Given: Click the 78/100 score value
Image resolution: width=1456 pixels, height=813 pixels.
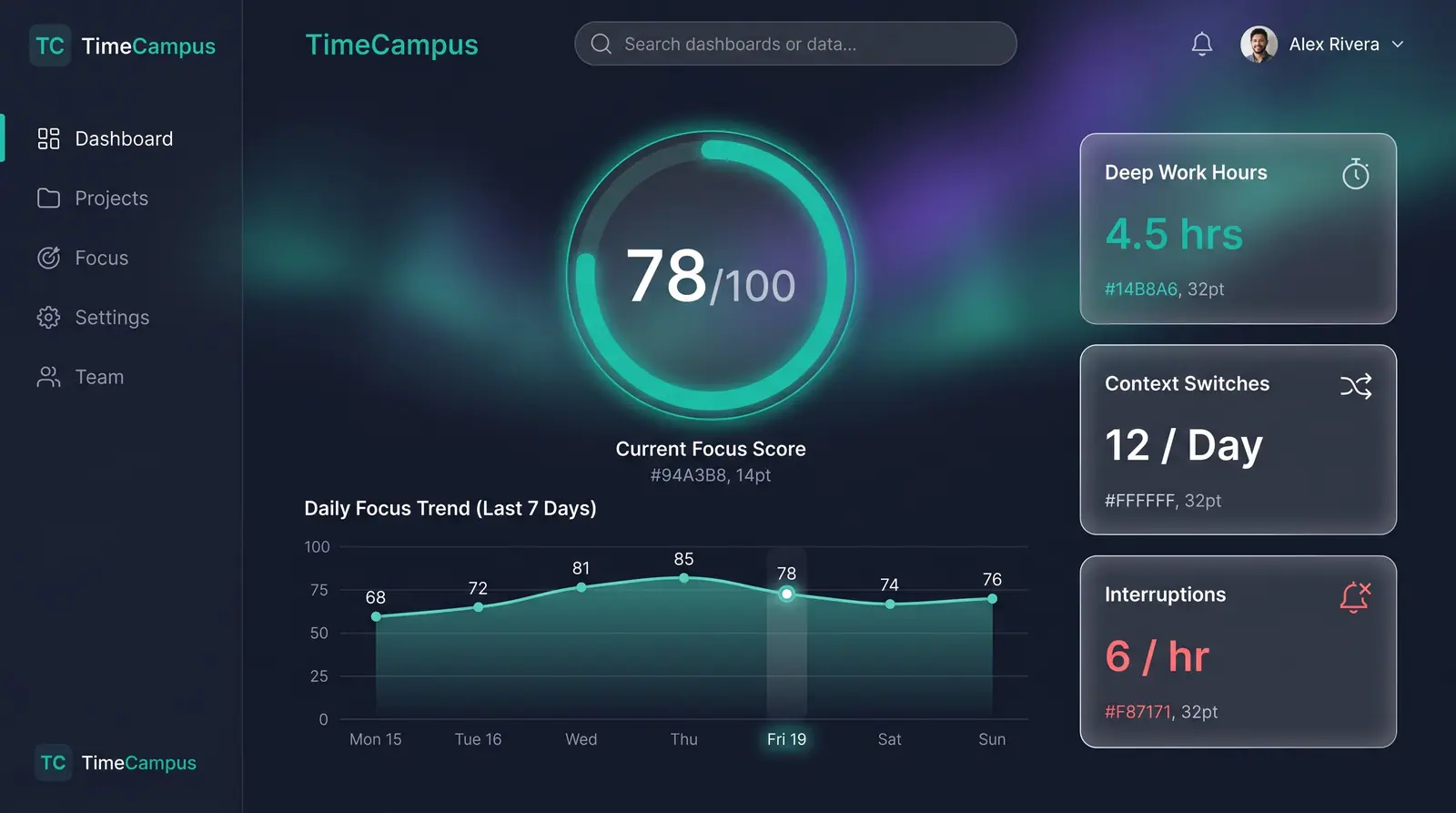Looking at the screenshot, I should pos(711,277).
